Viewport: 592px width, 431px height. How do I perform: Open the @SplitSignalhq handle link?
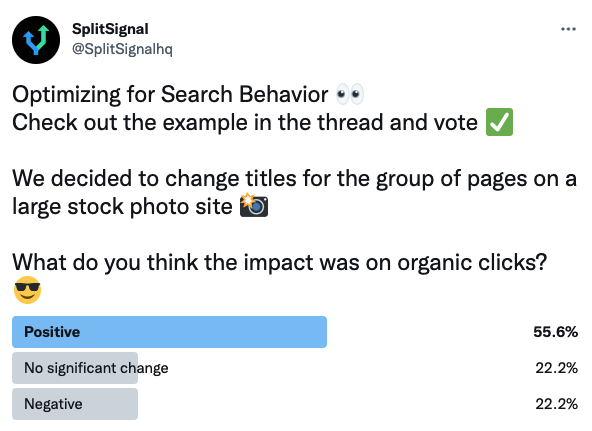[122, 49]
